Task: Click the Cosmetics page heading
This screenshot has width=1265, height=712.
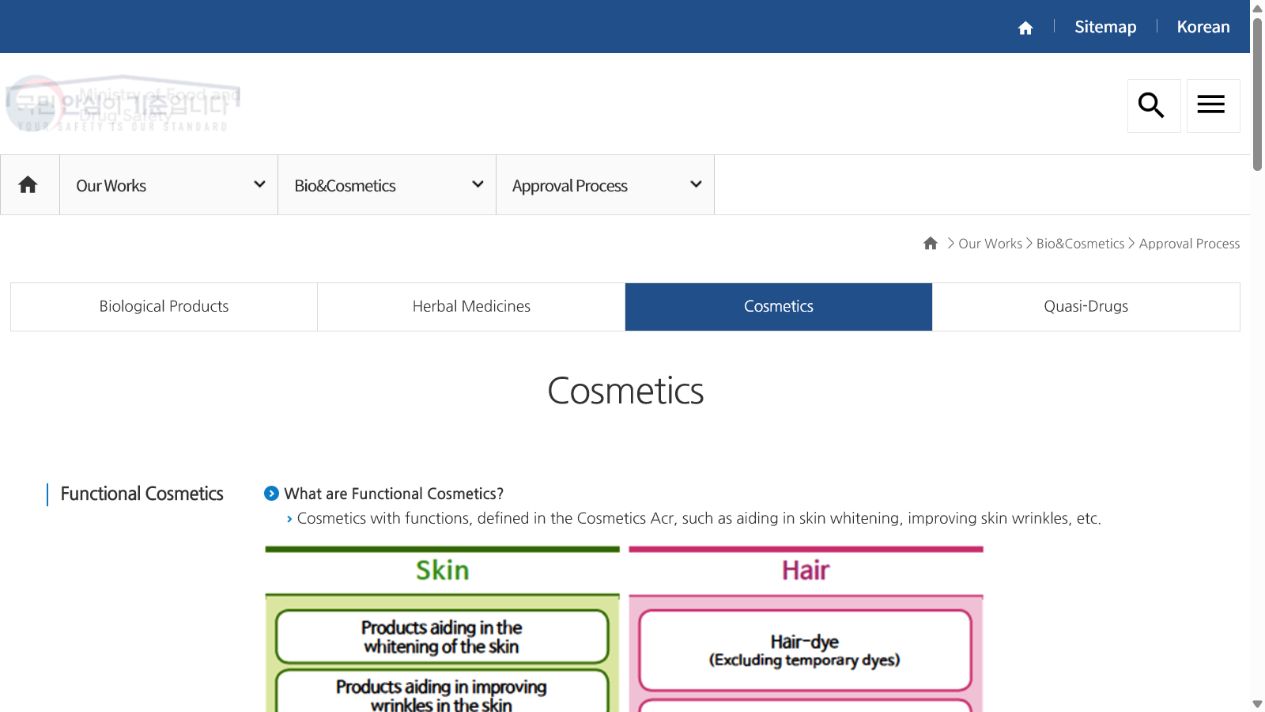Action: pyautogui.click(x=626, y=390)
